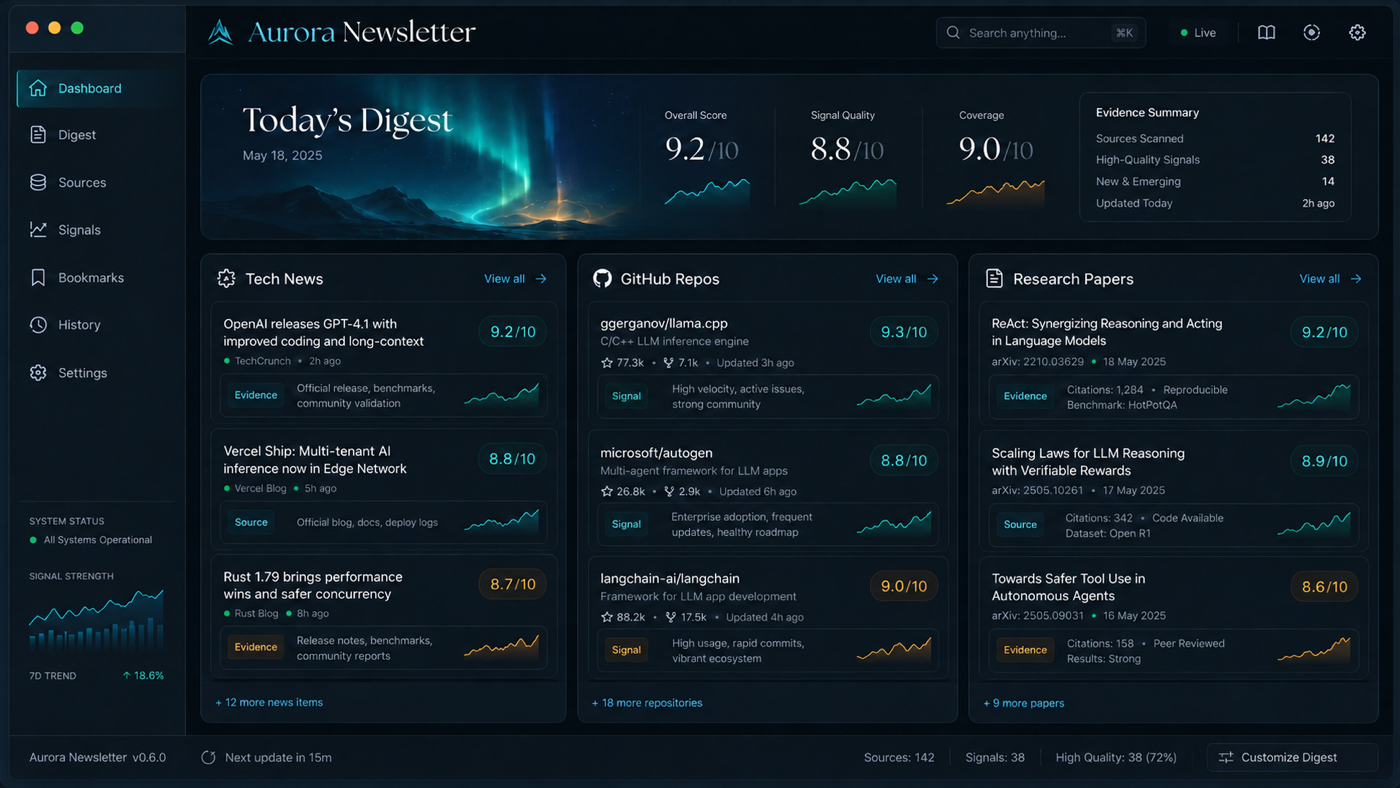Go to the Dashboard page in the sidebar
Screen dimensions: 1400x788
pyautogui.click(x=96, y=88)
